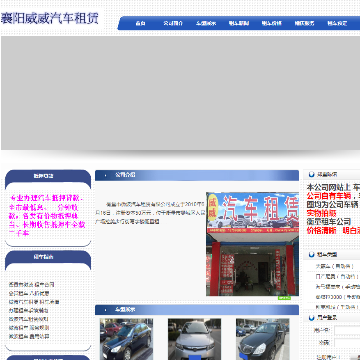
Task: Open the dark blue sedan thumbnail
Action: pos(126,339)
